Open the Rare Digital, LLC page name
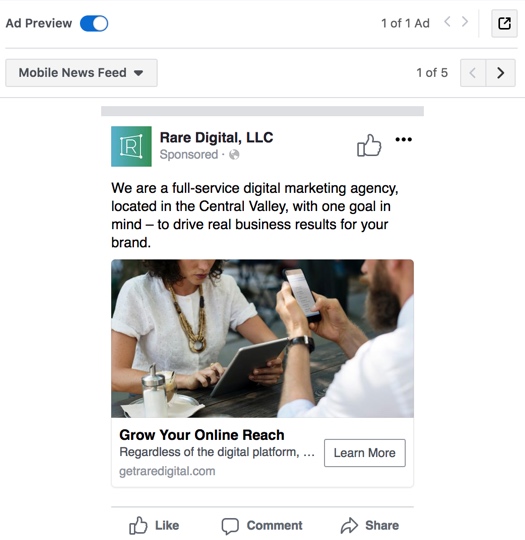525x540 pixels. pos(216,137)
